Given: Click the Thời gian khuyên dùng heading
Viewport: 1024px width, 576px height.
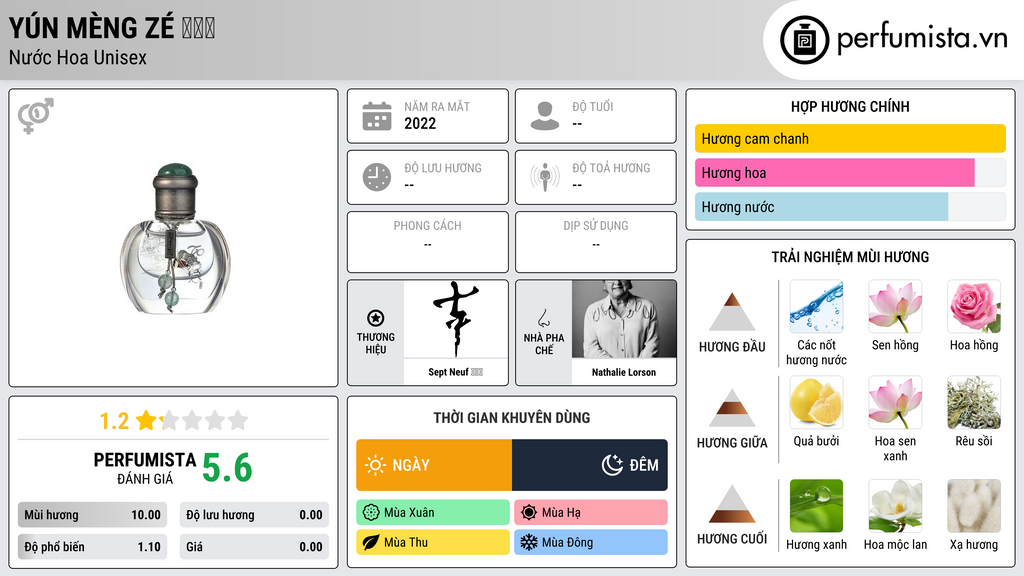Looking at the screenshot, I should tap(512, 417).
